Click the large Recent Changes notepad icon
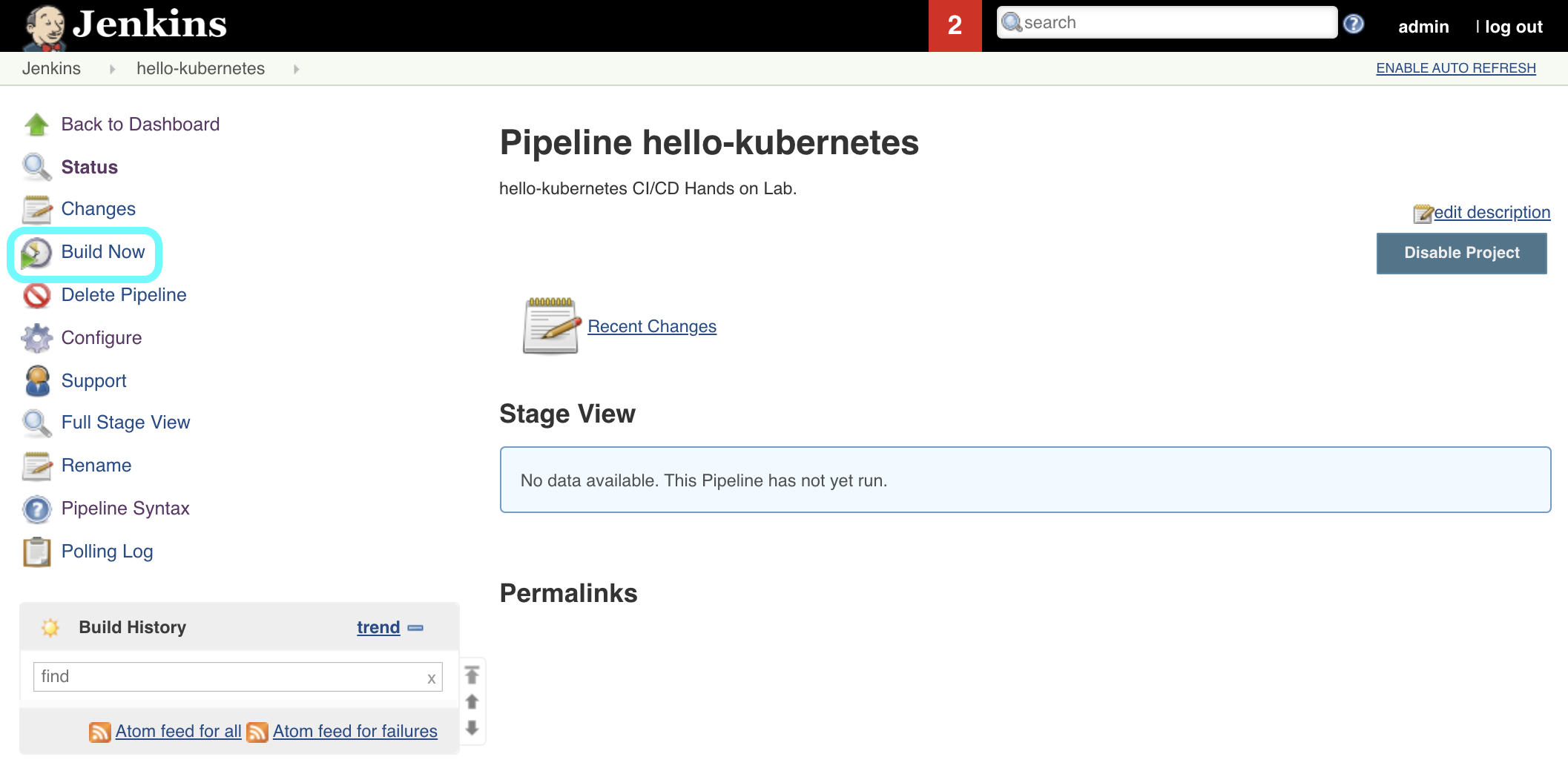Screen dimensions: 1568x774 point(551,325)
